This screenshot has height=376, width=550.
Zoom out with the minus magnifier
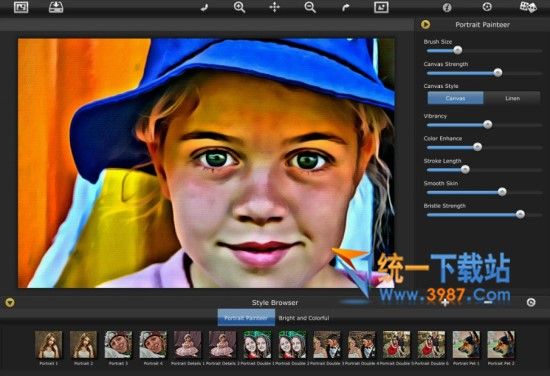pyautogui.click(x=310, y=7)
